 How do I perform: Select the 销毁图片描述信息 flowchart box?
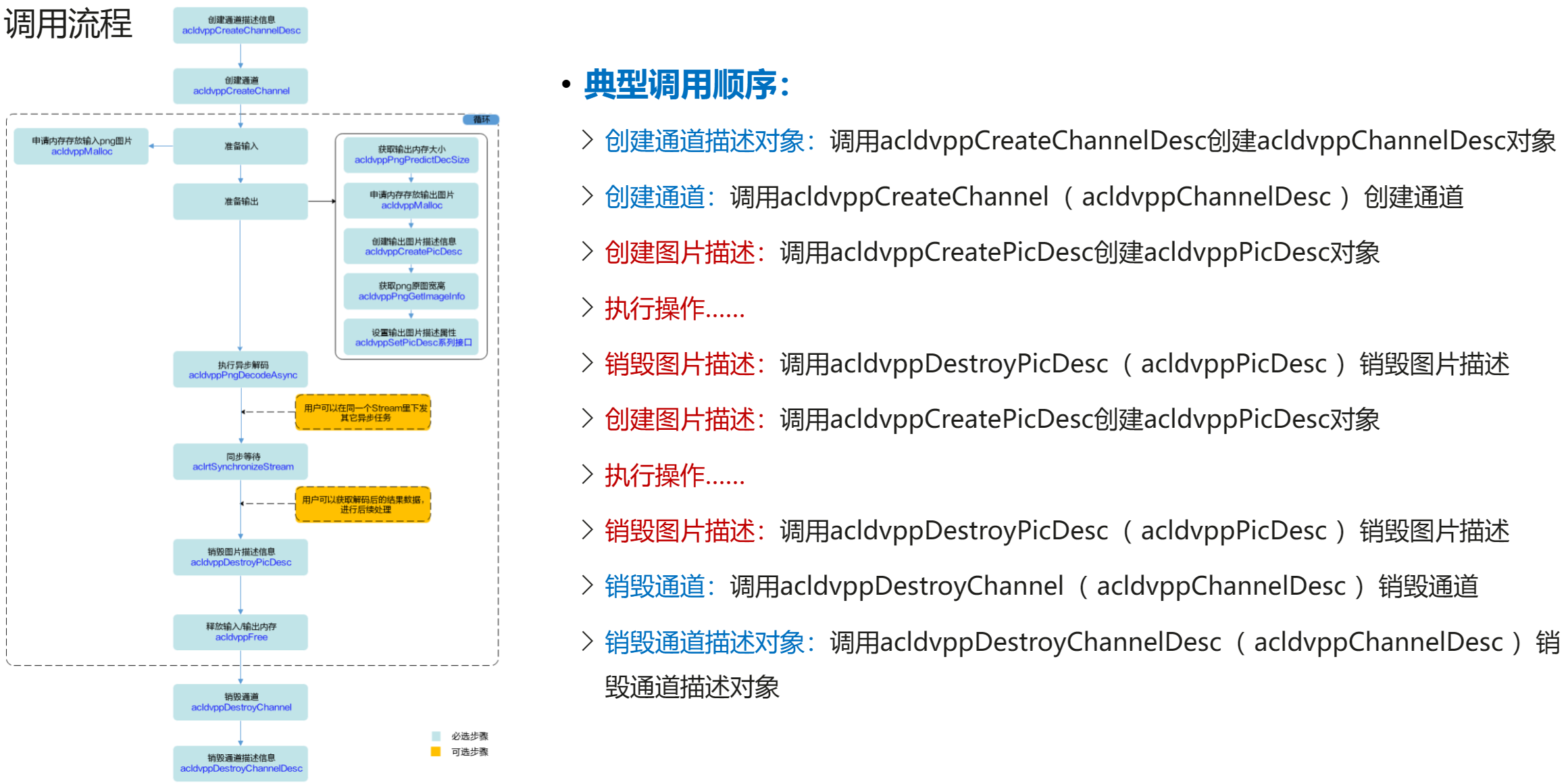[241, 557]
